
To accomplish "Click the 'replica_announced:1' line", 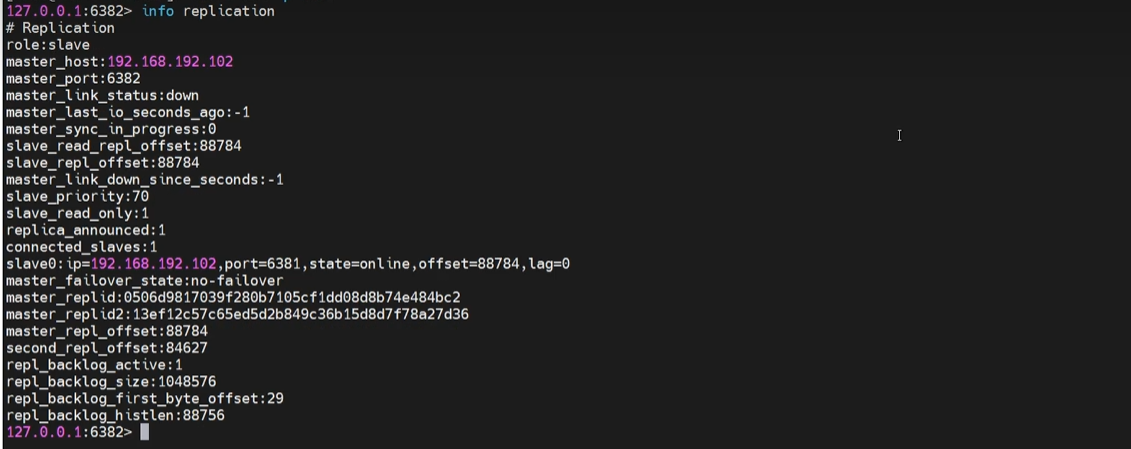I will 86,230.
